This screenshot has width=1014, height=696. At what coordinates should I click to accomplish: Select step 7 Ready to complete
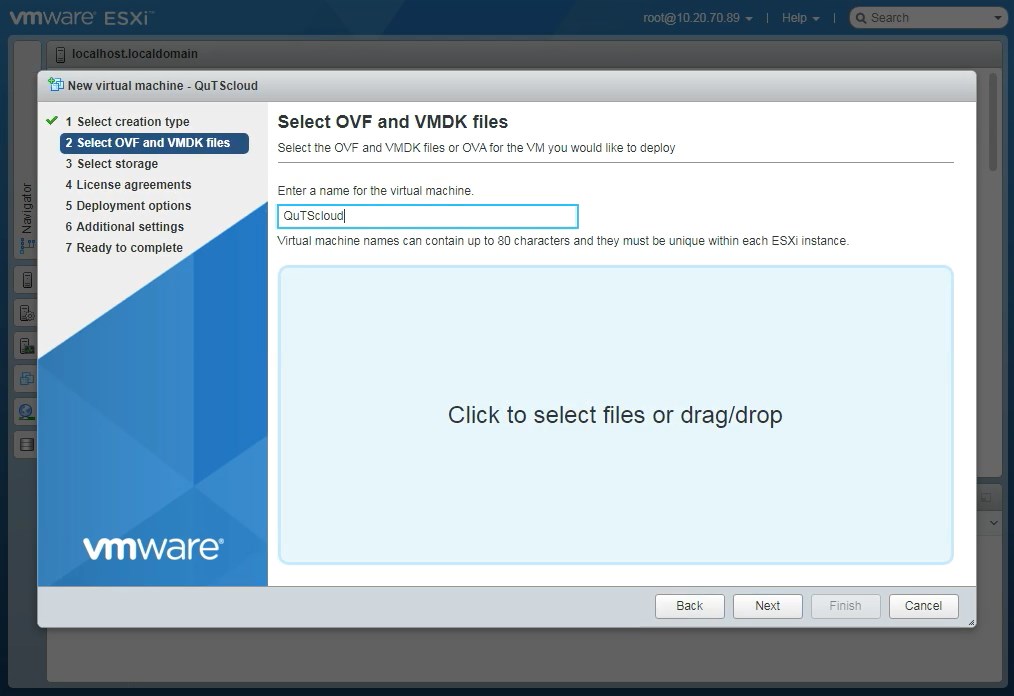click(x=124, y=248)
